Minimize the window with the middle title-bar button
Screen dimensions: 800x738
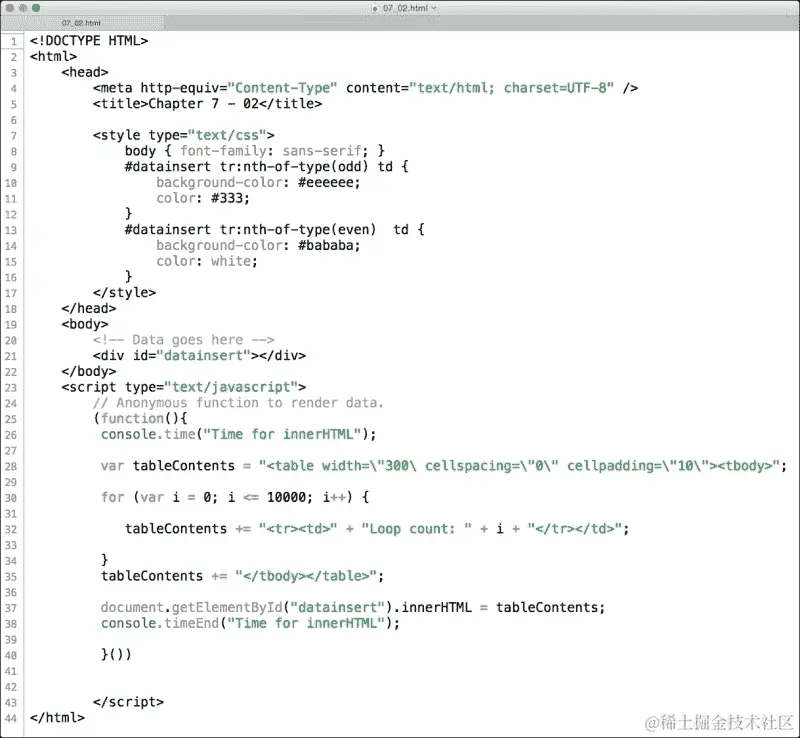click(22, 8)
